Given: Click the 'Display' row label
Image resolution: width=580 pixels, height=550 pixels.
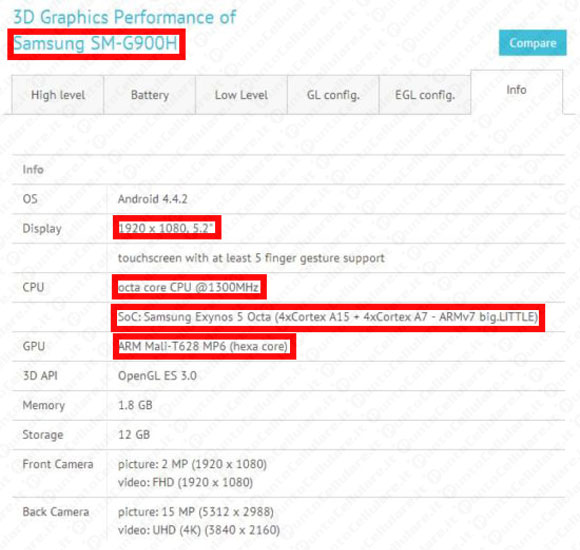Looking at the screenshot, I should [x=42, y=229].
